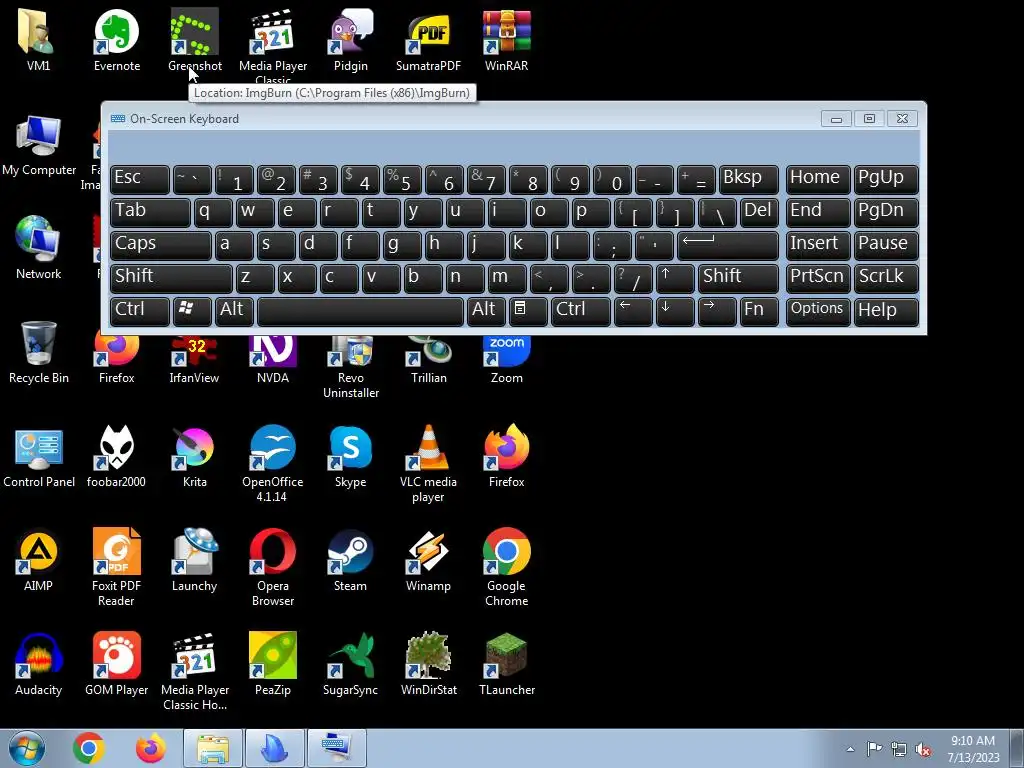The image size is (1024, 768).
Task: Click the Home key on keyboard
Action: tap(818, 179)
